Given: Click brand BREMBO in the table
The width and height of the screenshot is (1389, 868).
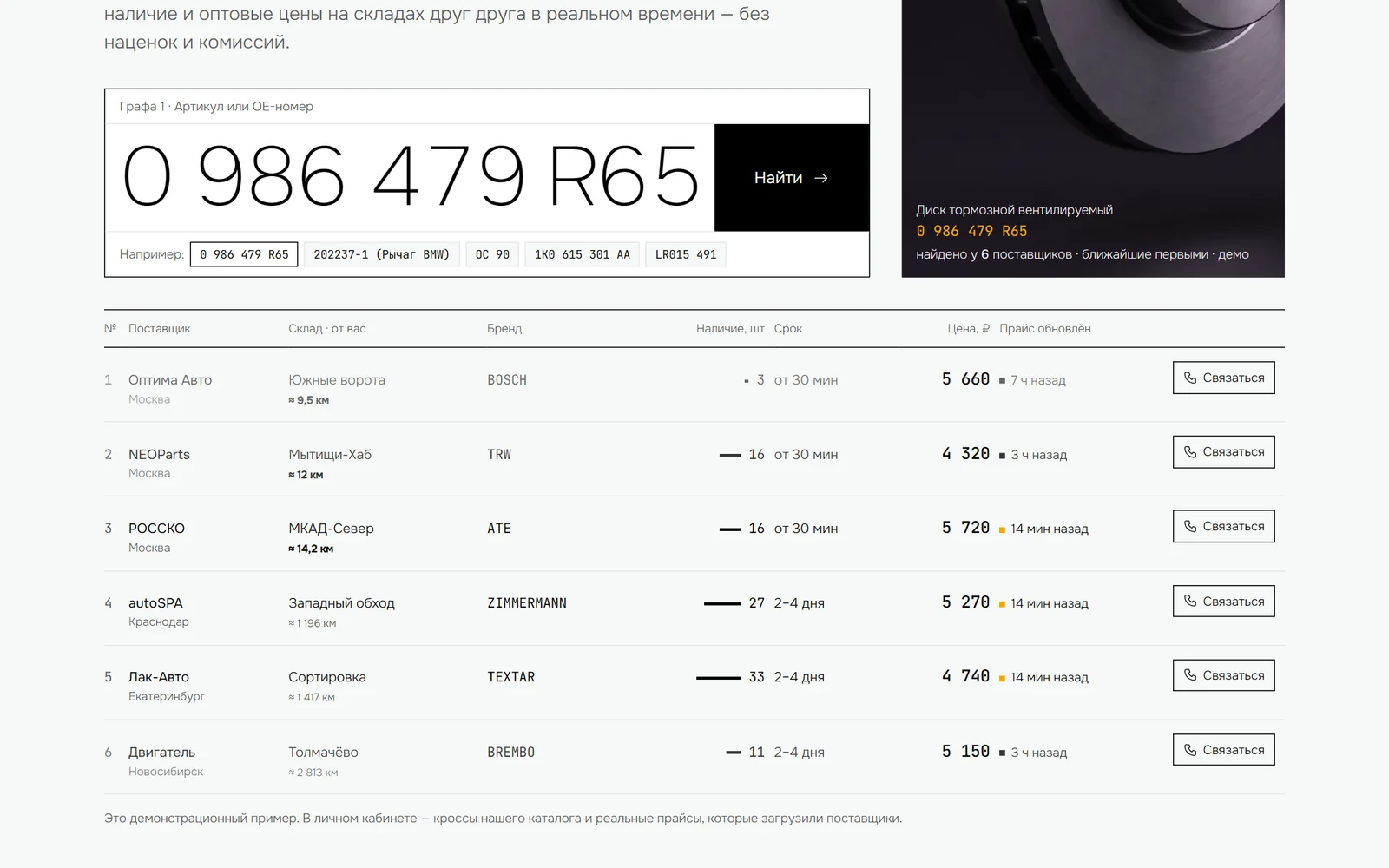Looking at the screenshot, I should [x=510, y=753].
